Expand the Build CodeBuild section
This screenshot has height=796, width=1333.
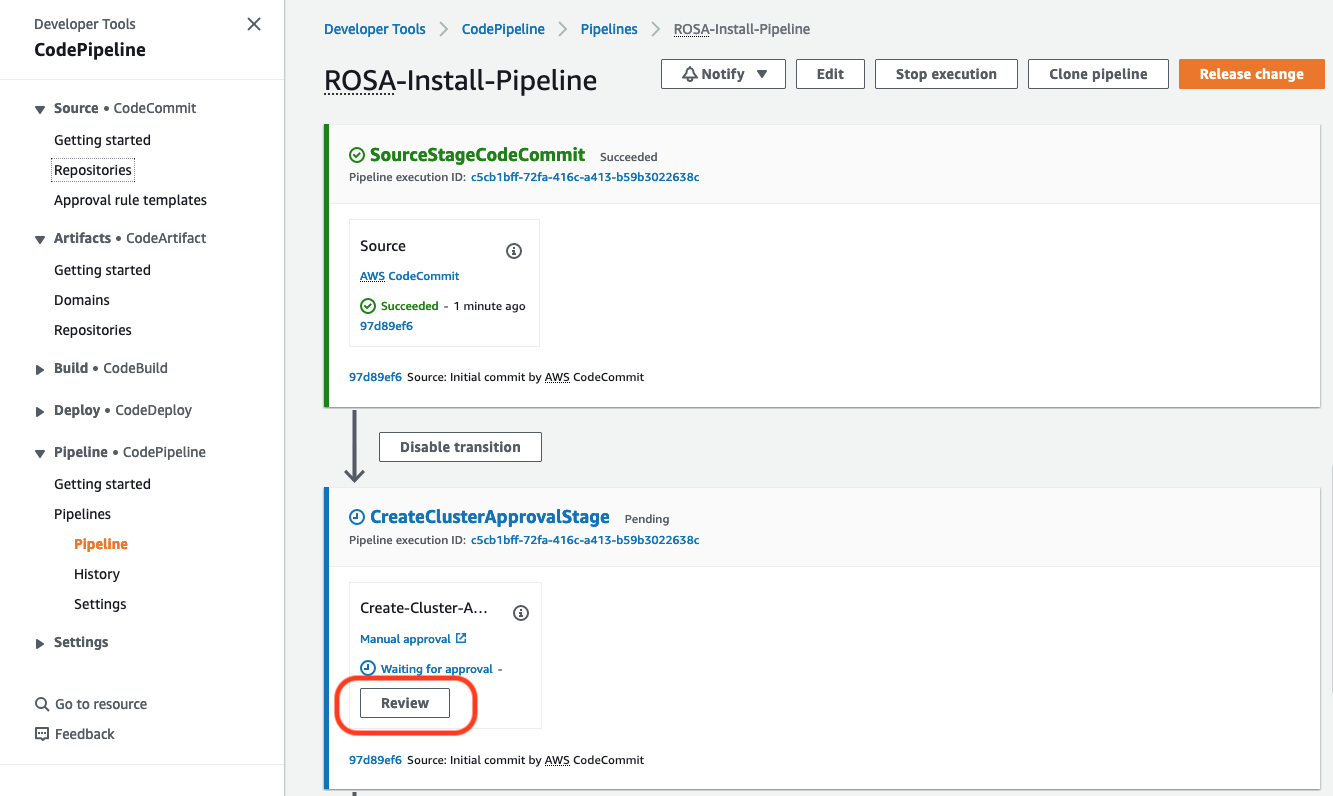(x=40, y=369)
